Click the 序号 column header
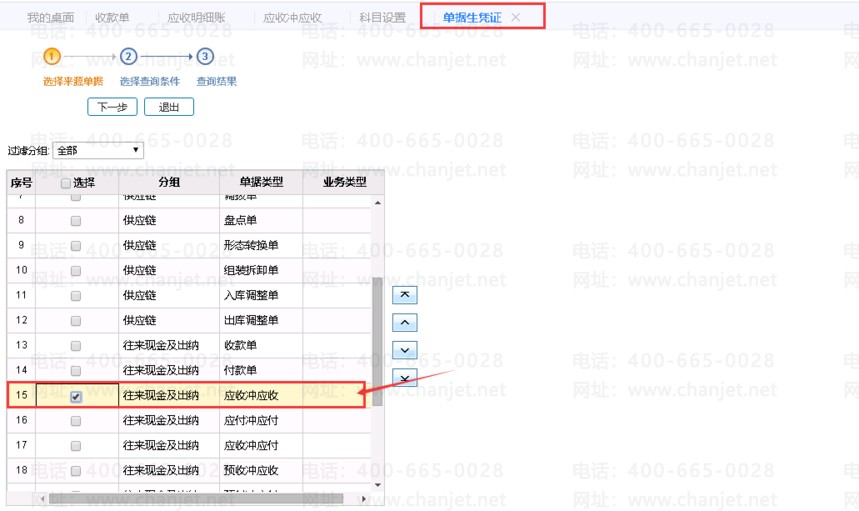Viewport: 859px width, 511px height. (21, 182)
